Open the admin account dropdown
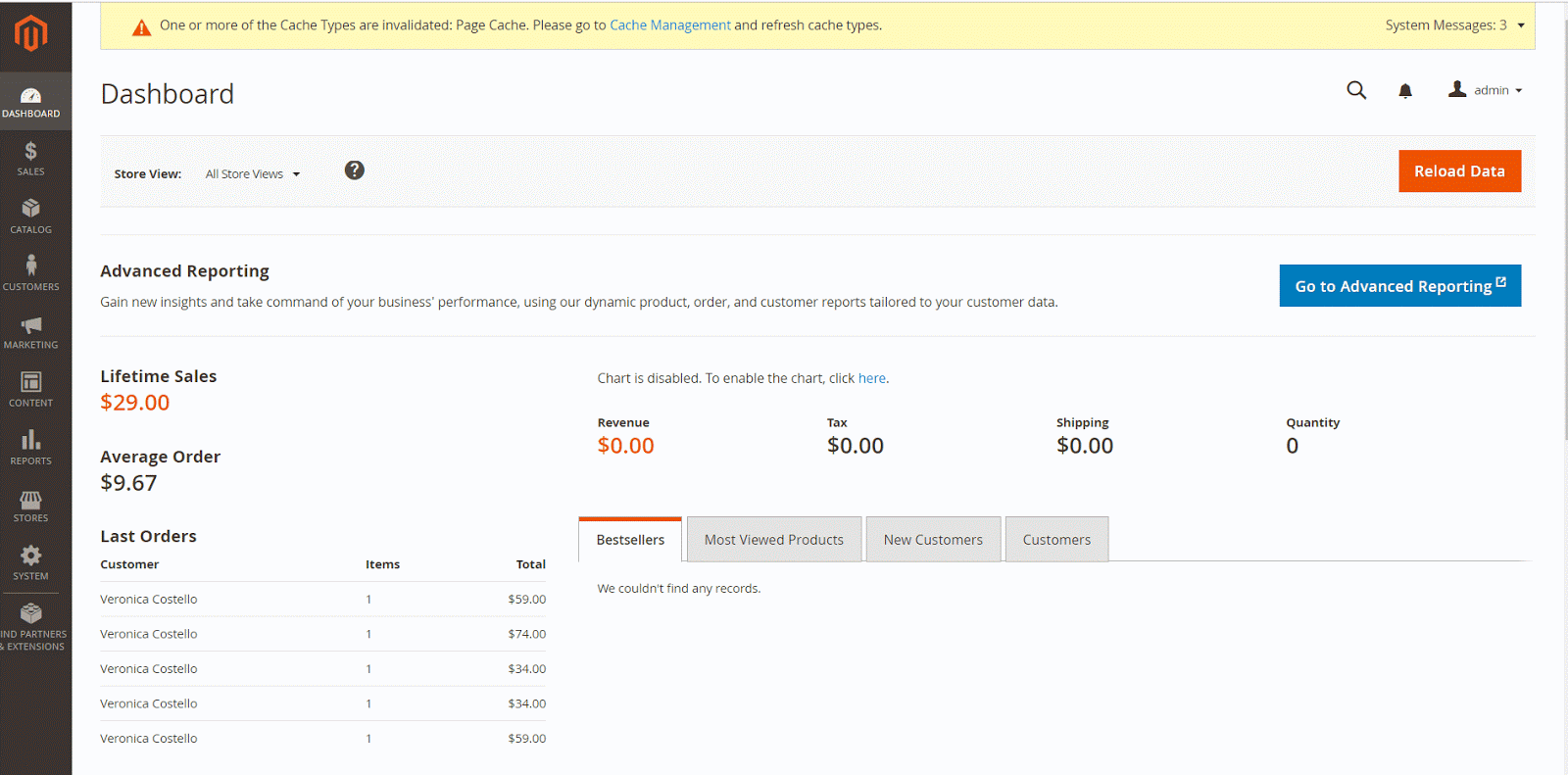Viewport: 1568px width, 775px height. coord(1486,90)
